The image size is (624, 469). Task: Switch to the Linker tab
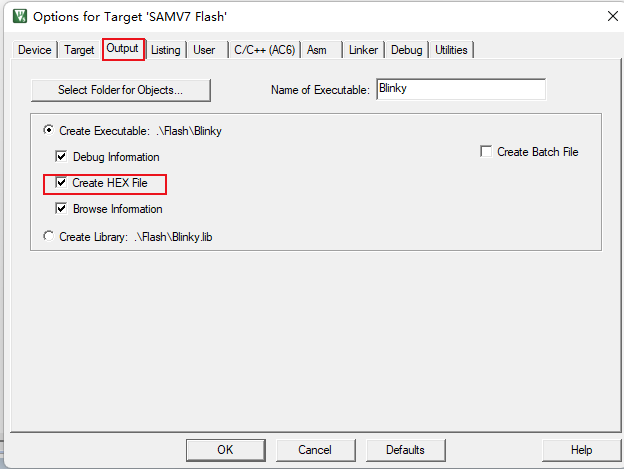[363, 50]
